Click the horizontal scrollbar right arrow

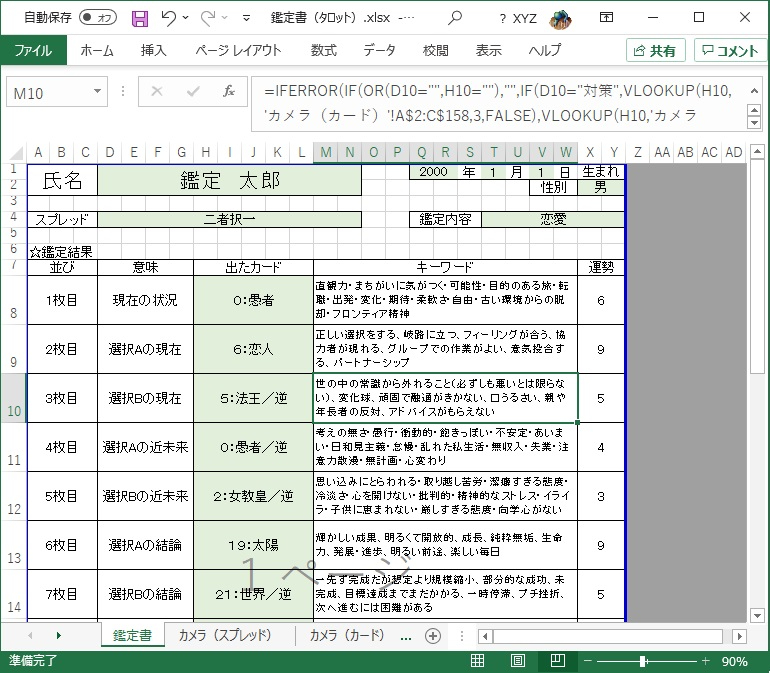[740, 637]
